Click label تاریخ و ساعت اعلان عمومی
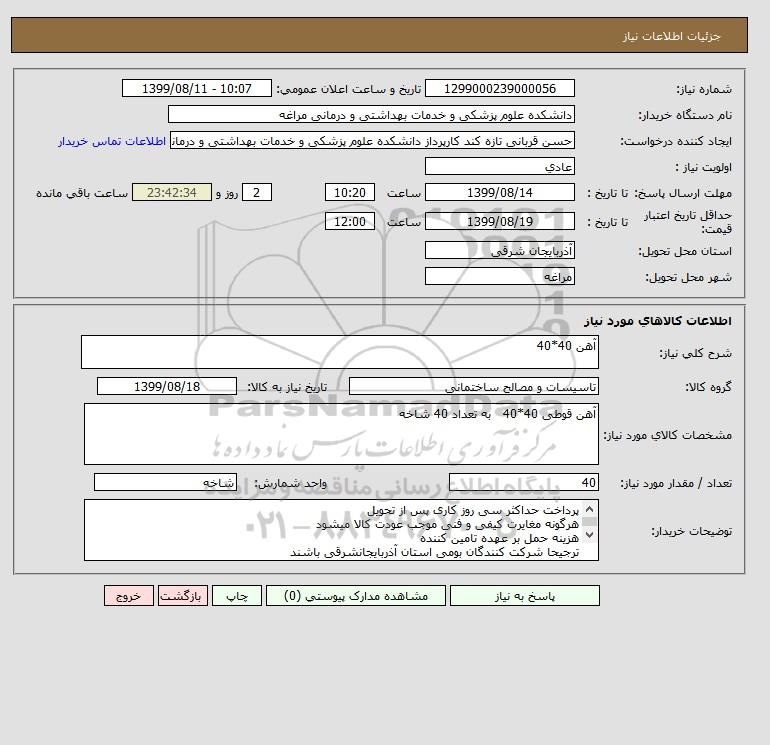The width and height of the screenshot is (770, 745). pyautogui.click(x=349, y=89)
